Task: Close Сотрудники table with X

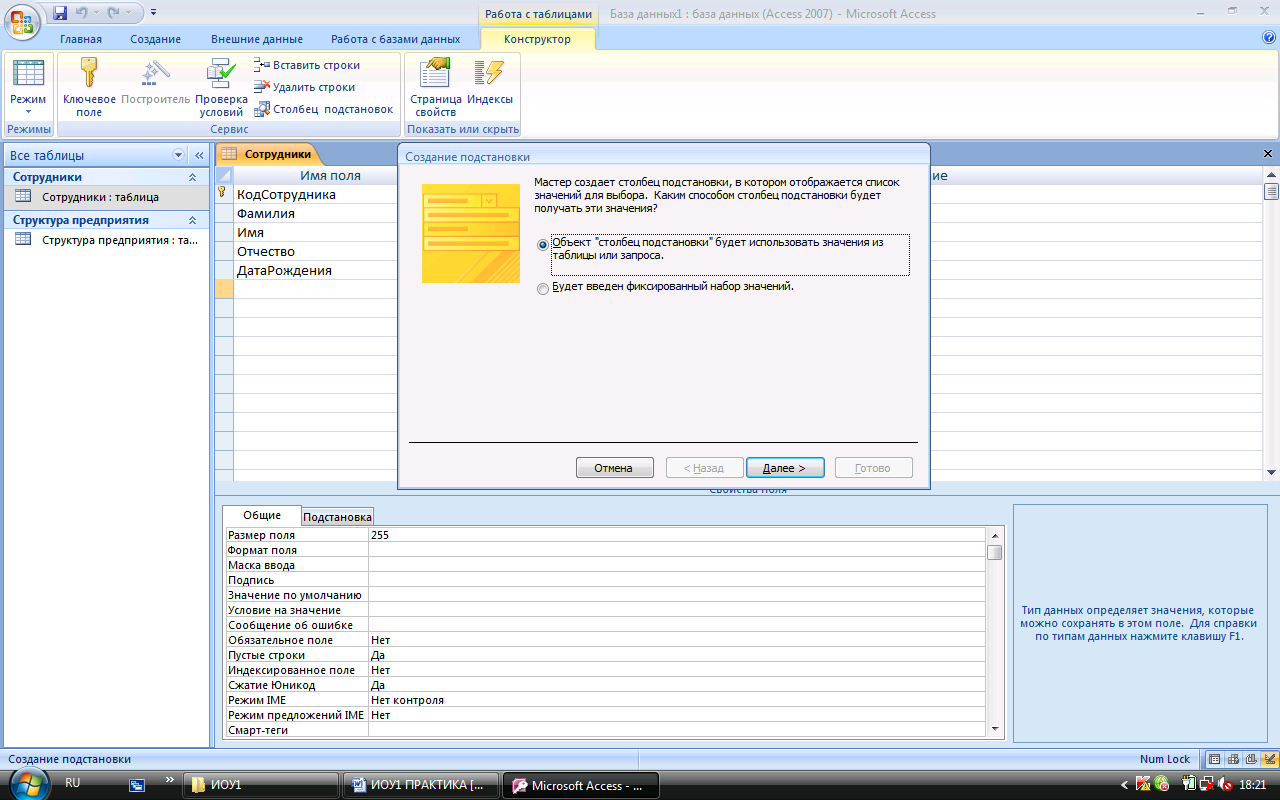Action: (1269, 154)
